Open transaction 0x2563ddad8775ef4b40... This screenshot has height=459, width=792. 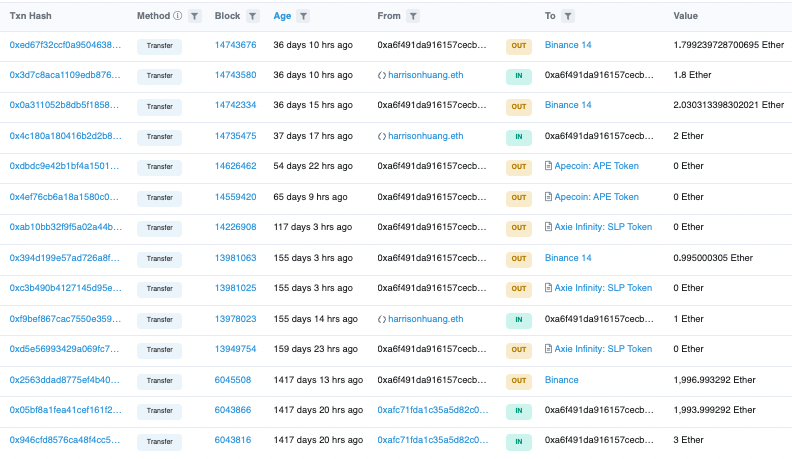tap(65, 380)
